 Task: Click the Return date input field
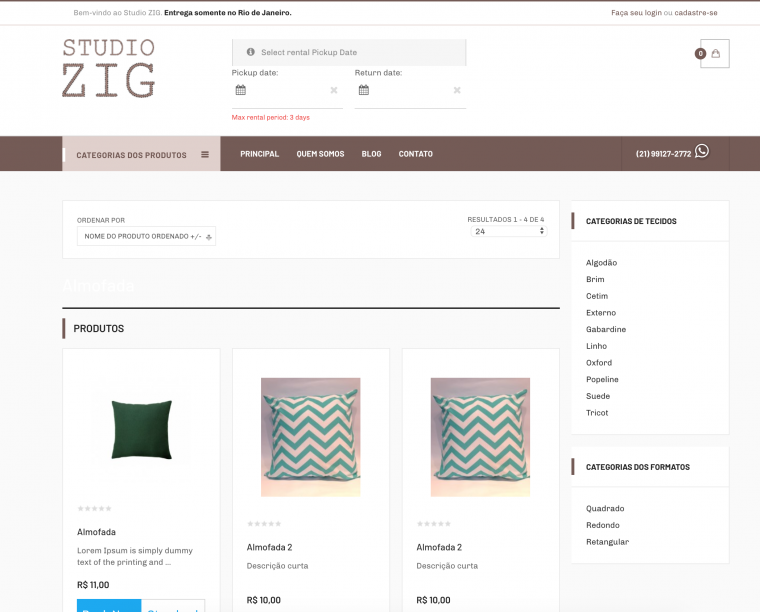click(410, 91)
